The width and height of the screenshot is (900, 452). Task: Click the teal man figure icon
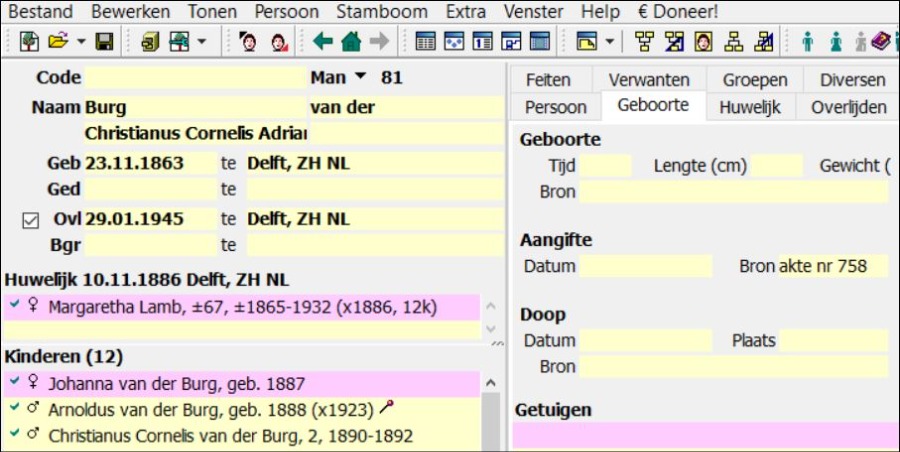pos(807,42)
